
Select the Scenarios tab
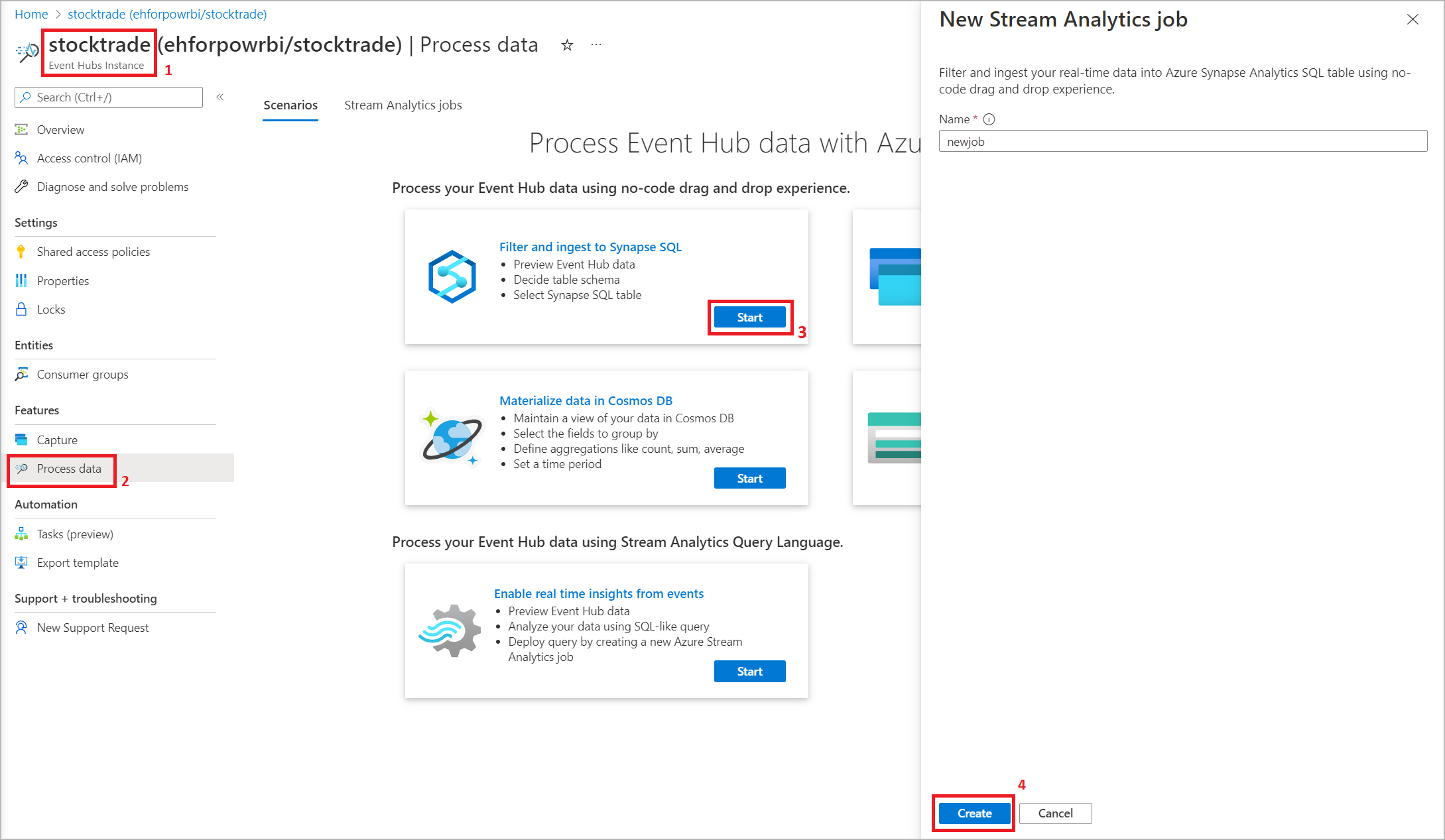(290, 105)
